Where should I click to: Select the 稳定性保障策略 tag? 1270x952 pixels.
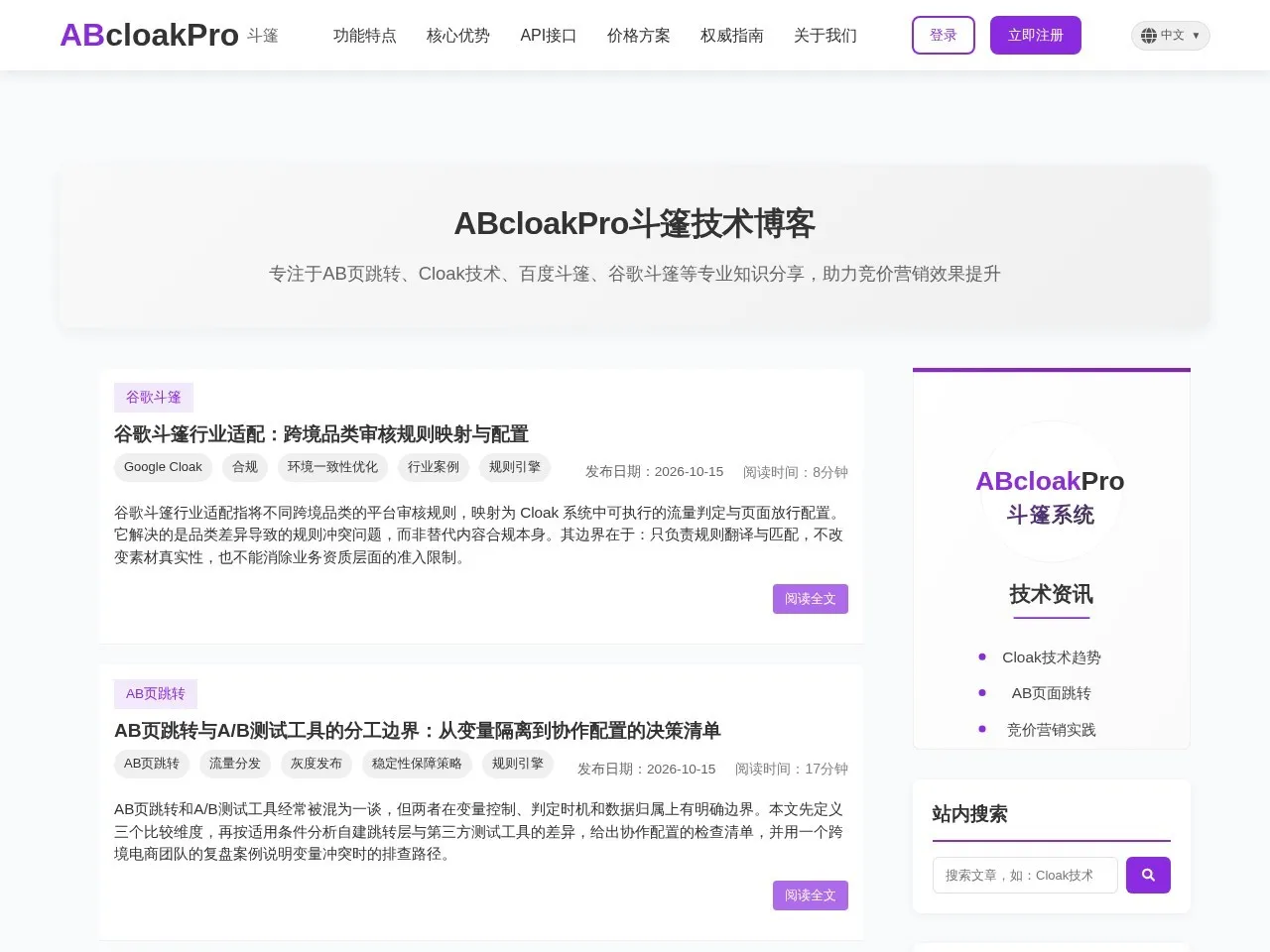[417, 764]
